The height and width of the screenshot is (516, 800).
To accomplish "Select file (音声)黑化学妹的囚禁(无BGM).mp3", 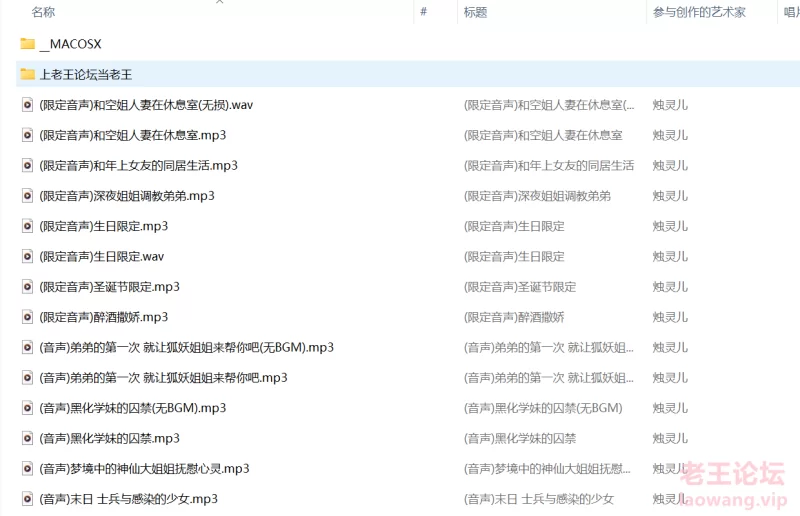I will tap(133, 408).
